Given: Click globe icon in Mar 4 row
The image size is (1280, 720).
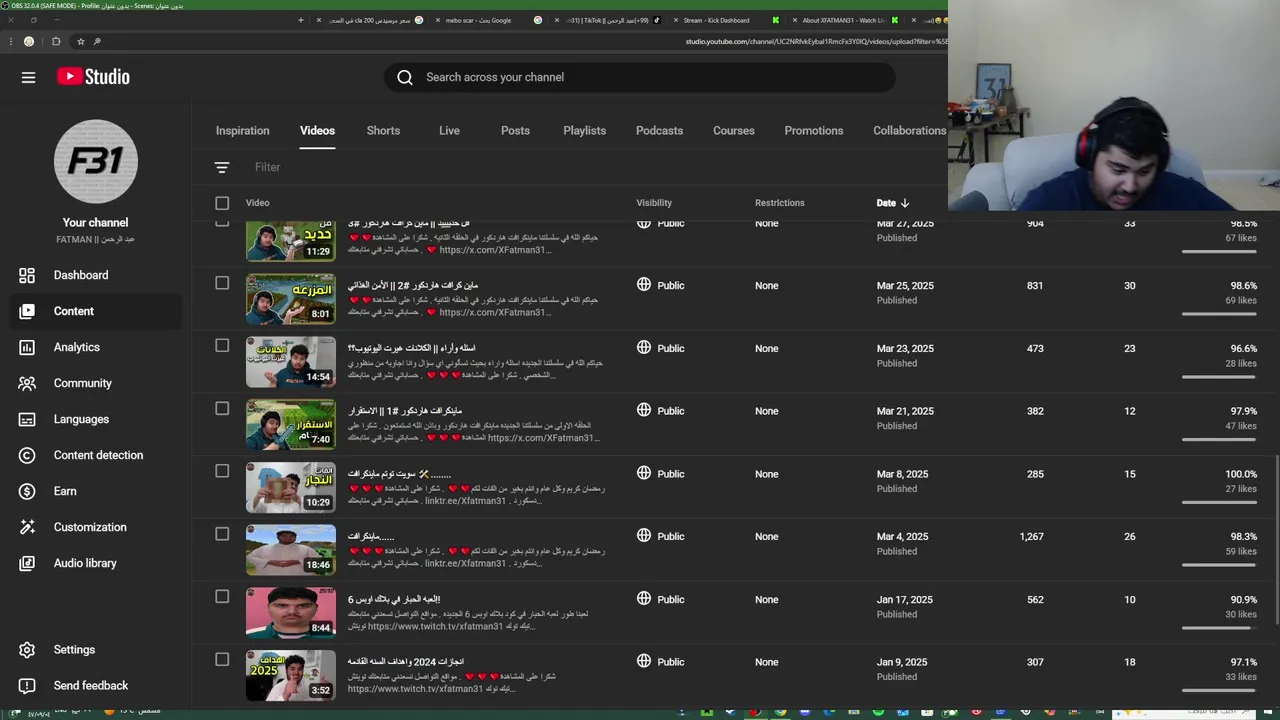Looking at the screenshot, I should click(x=644, y=536).
